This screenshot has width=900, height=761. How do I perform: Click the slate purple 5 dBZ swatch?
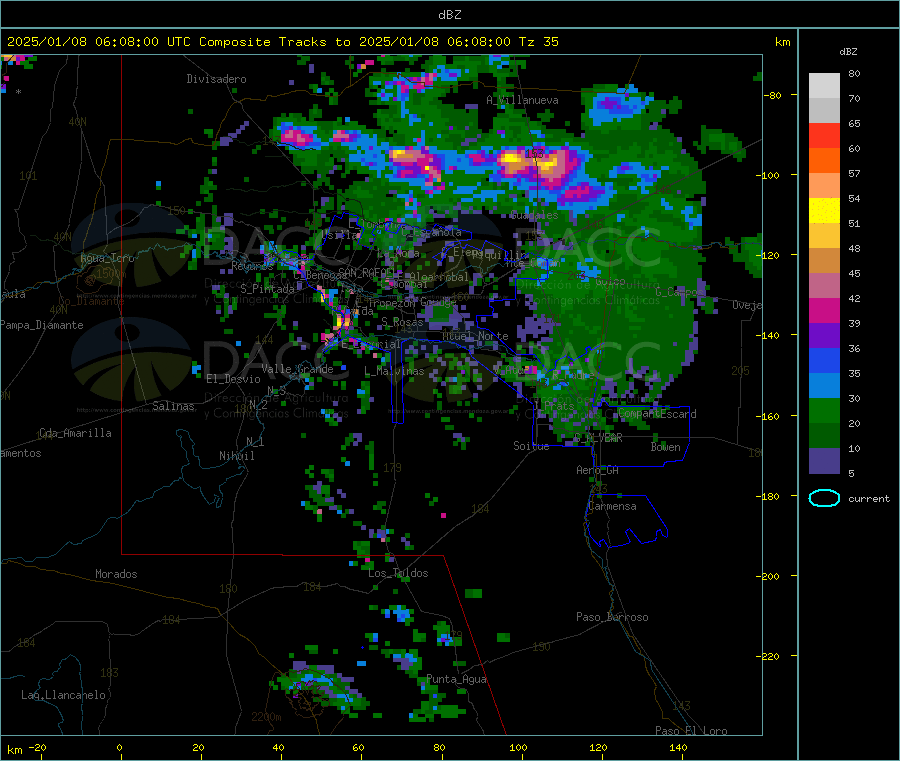click(824, 461)
